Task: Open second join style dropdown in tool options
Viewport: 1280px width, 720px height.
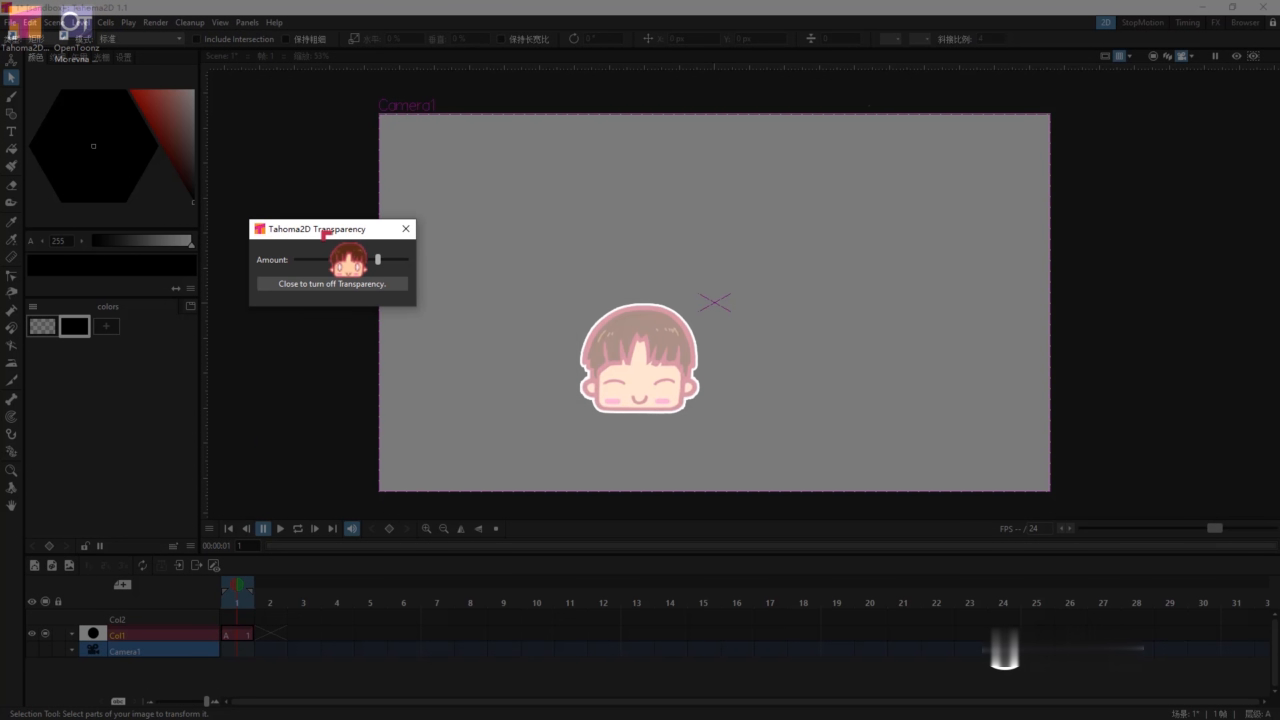Action: pyautogui.click(x=918, y=39)
